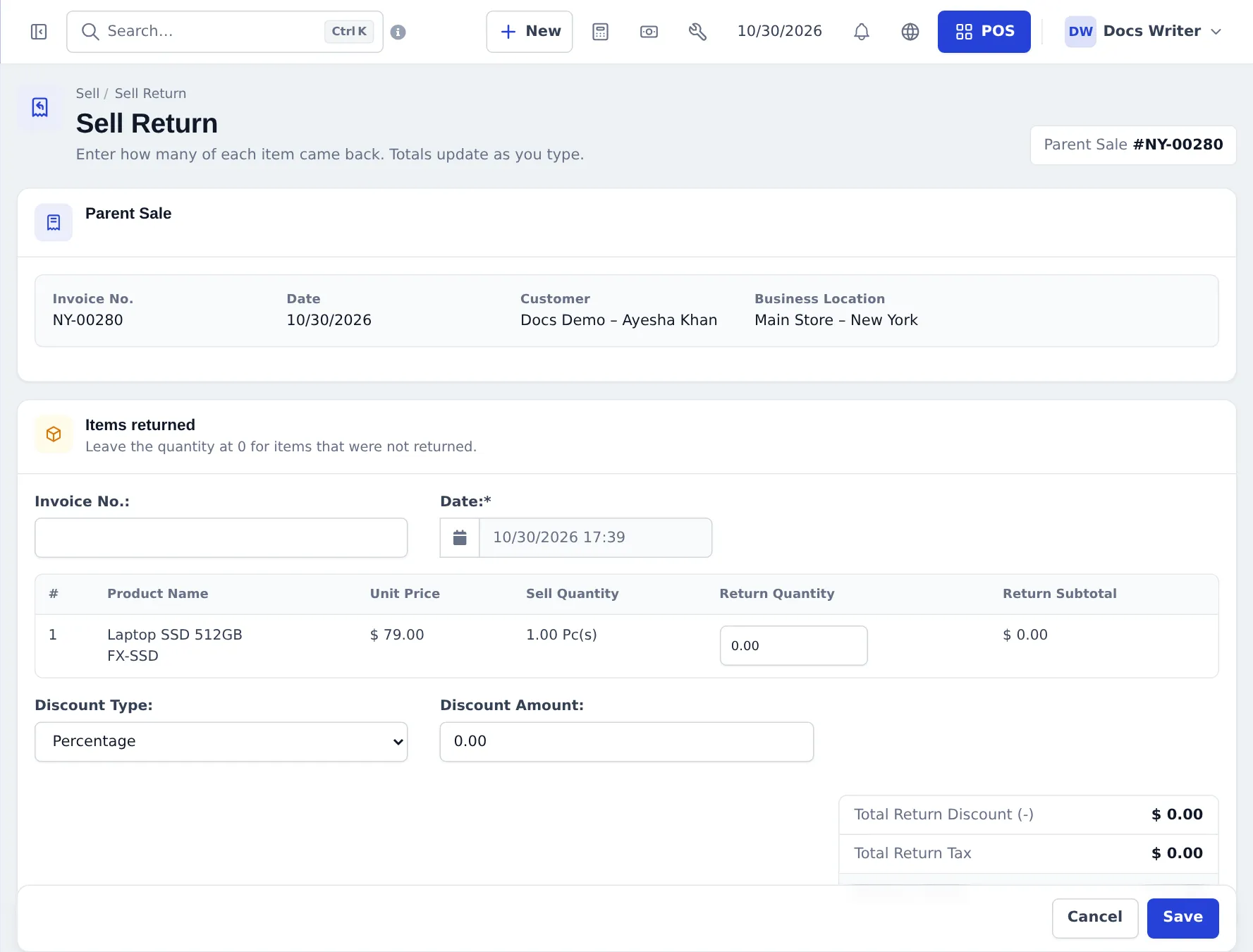Open the POS screen

(984, 32)
